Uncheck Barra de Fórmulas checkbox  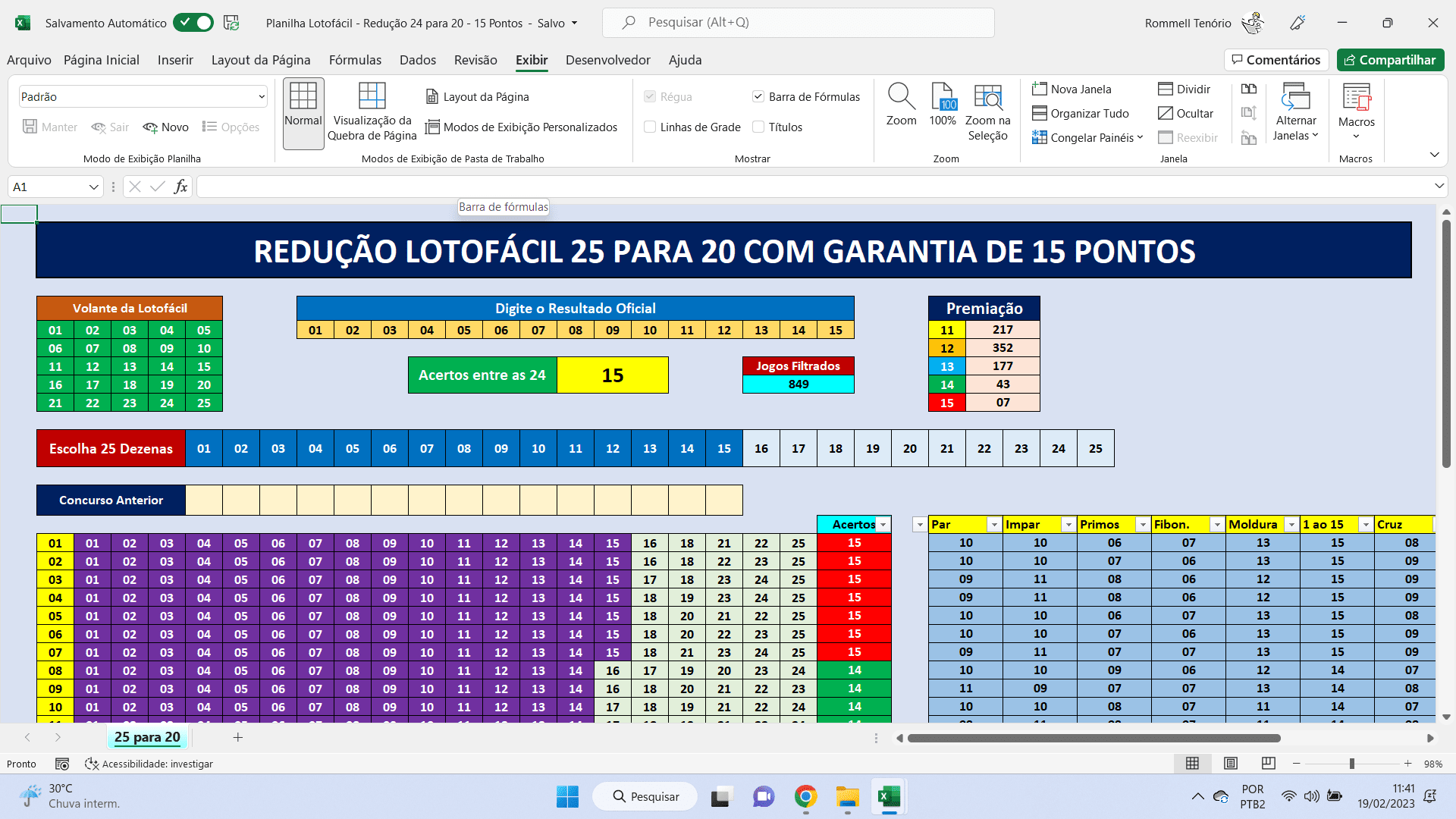coord(758,96)
